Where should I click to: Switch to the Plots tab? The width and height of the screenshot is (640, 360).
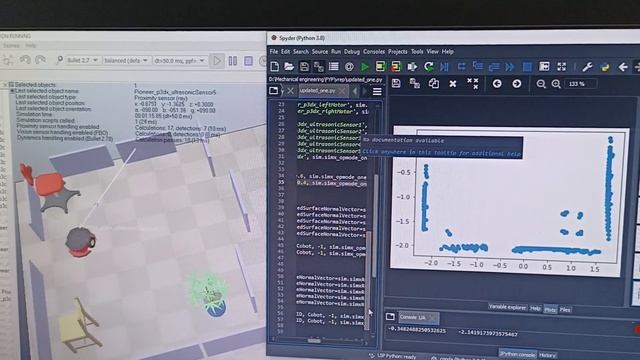(x=550, y=310)
